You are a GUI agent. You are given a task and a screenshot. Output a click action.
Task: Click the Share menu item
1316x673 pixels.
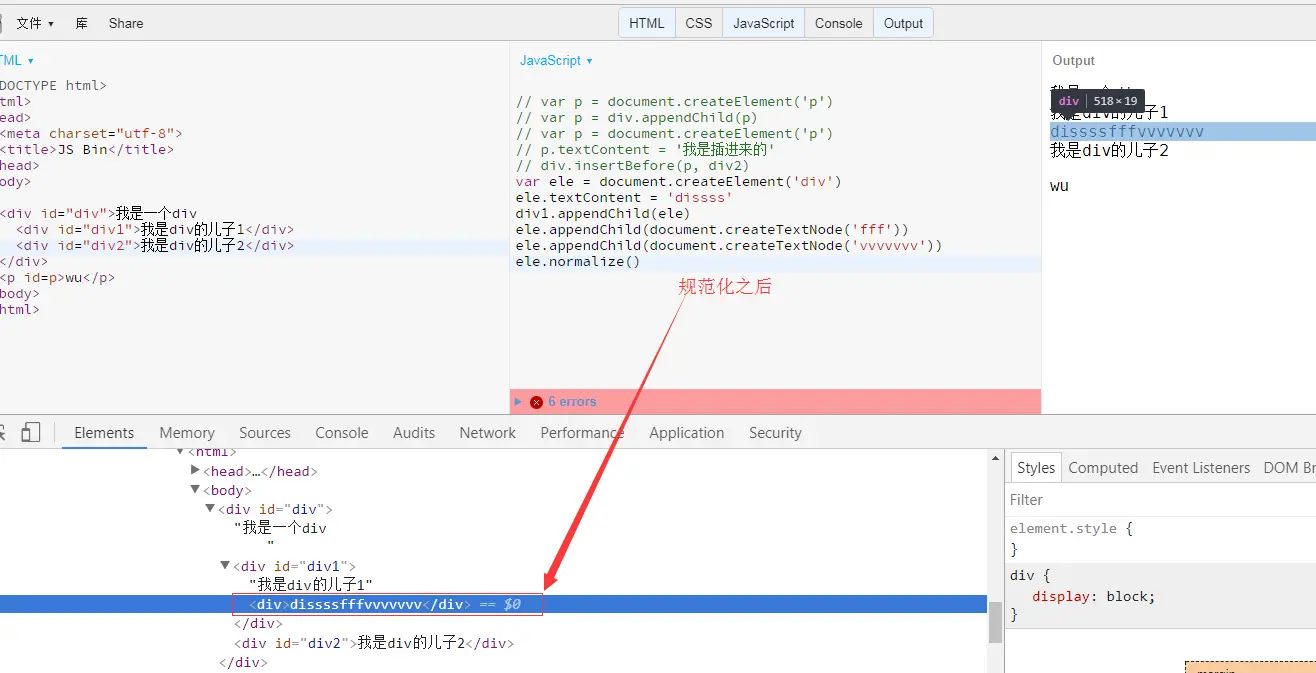click(x=126, y=23)
